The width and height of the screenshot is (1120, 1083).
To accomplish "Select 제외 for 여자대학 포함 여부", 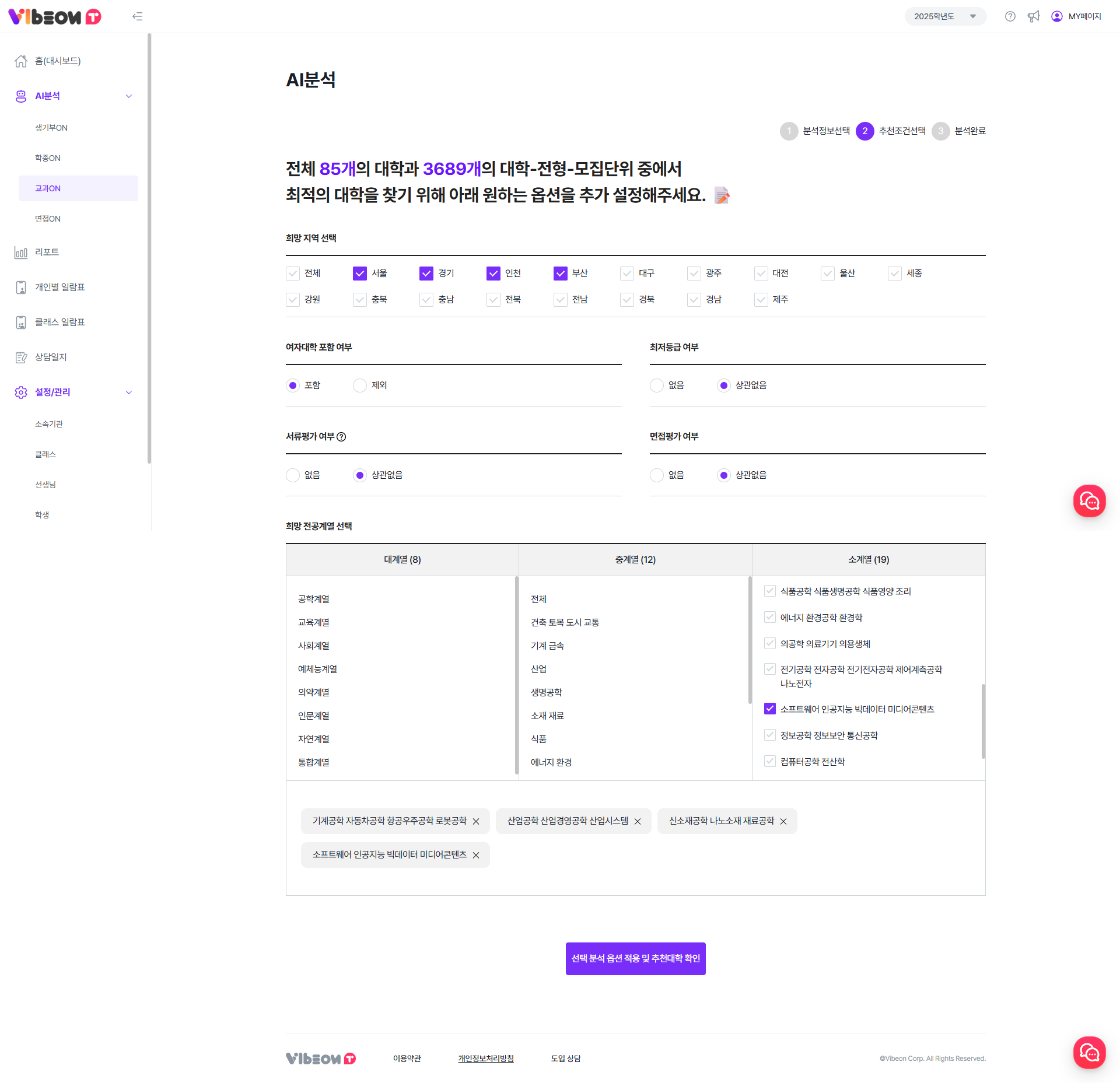I will coord(360,385).
